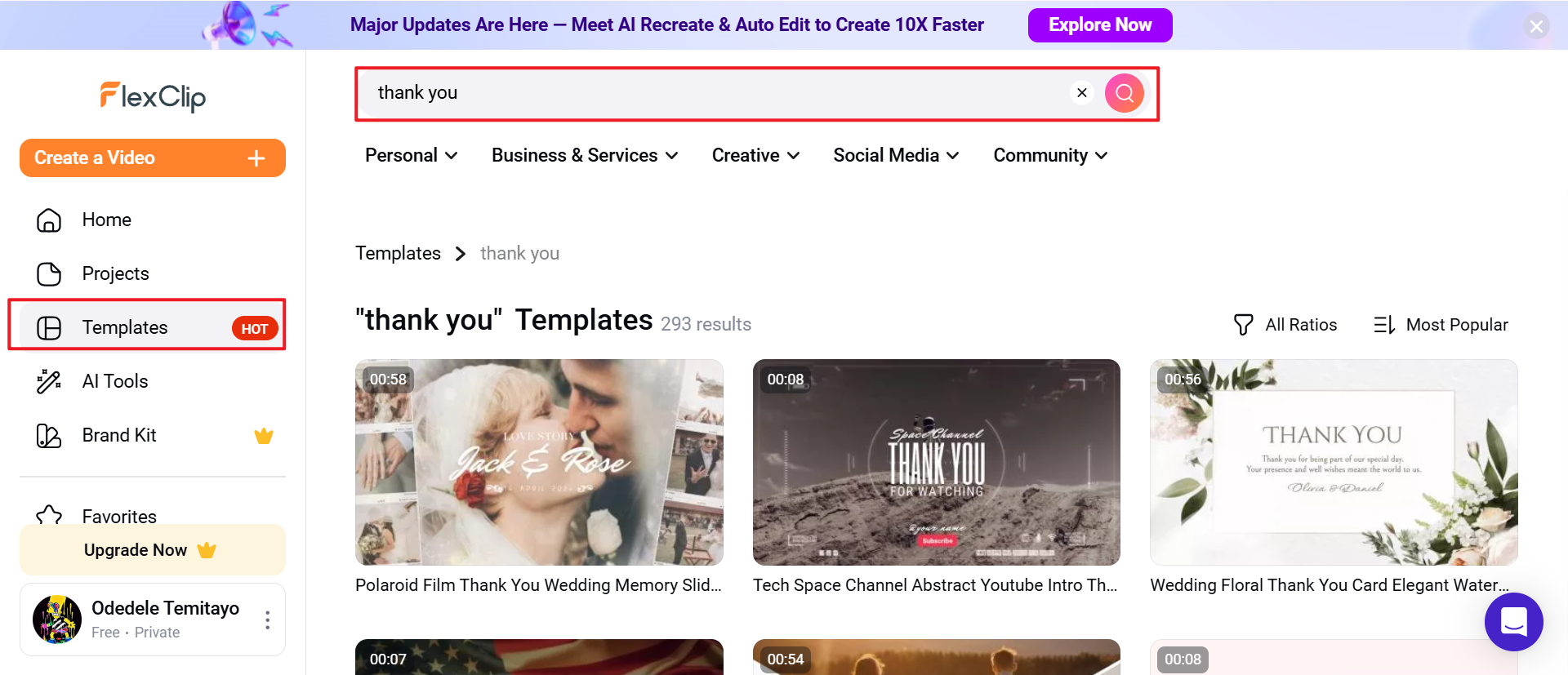Click the magnifier search button
This screenshot has height=675, width=1568.
pos(1125,93)
